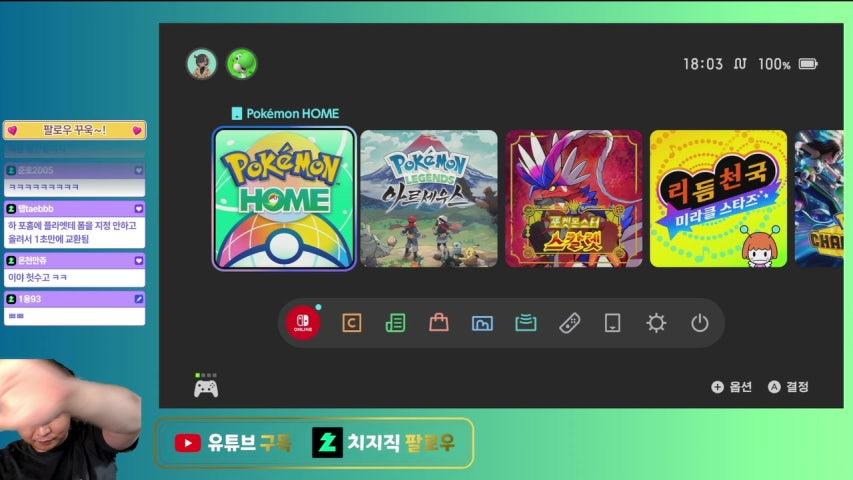Open System Settings gear icon
The height and width of the screenshot is (480, 853).
coord(656,323)
